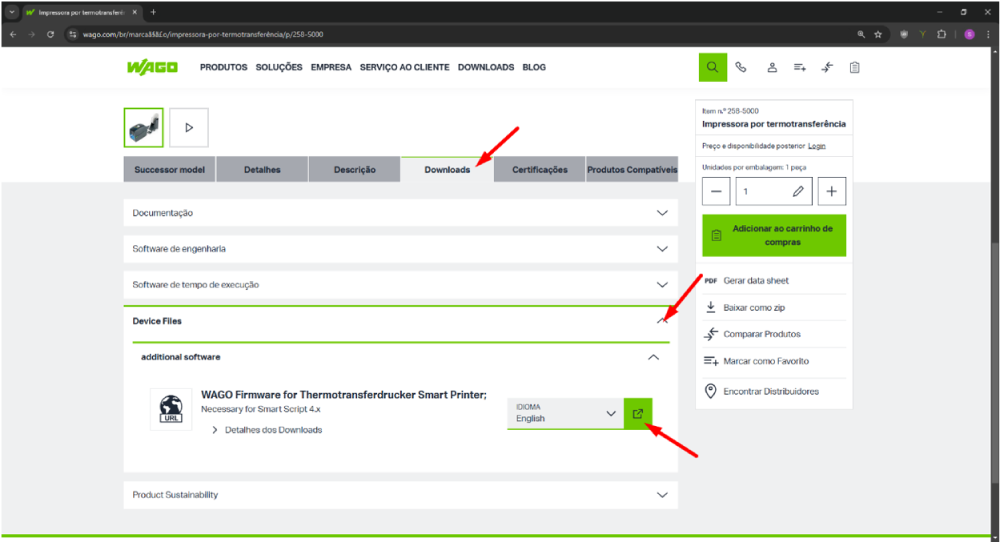The image size is (1000, 544).
Task: Open the favorites list icon in header
Action: pos(800,67)
